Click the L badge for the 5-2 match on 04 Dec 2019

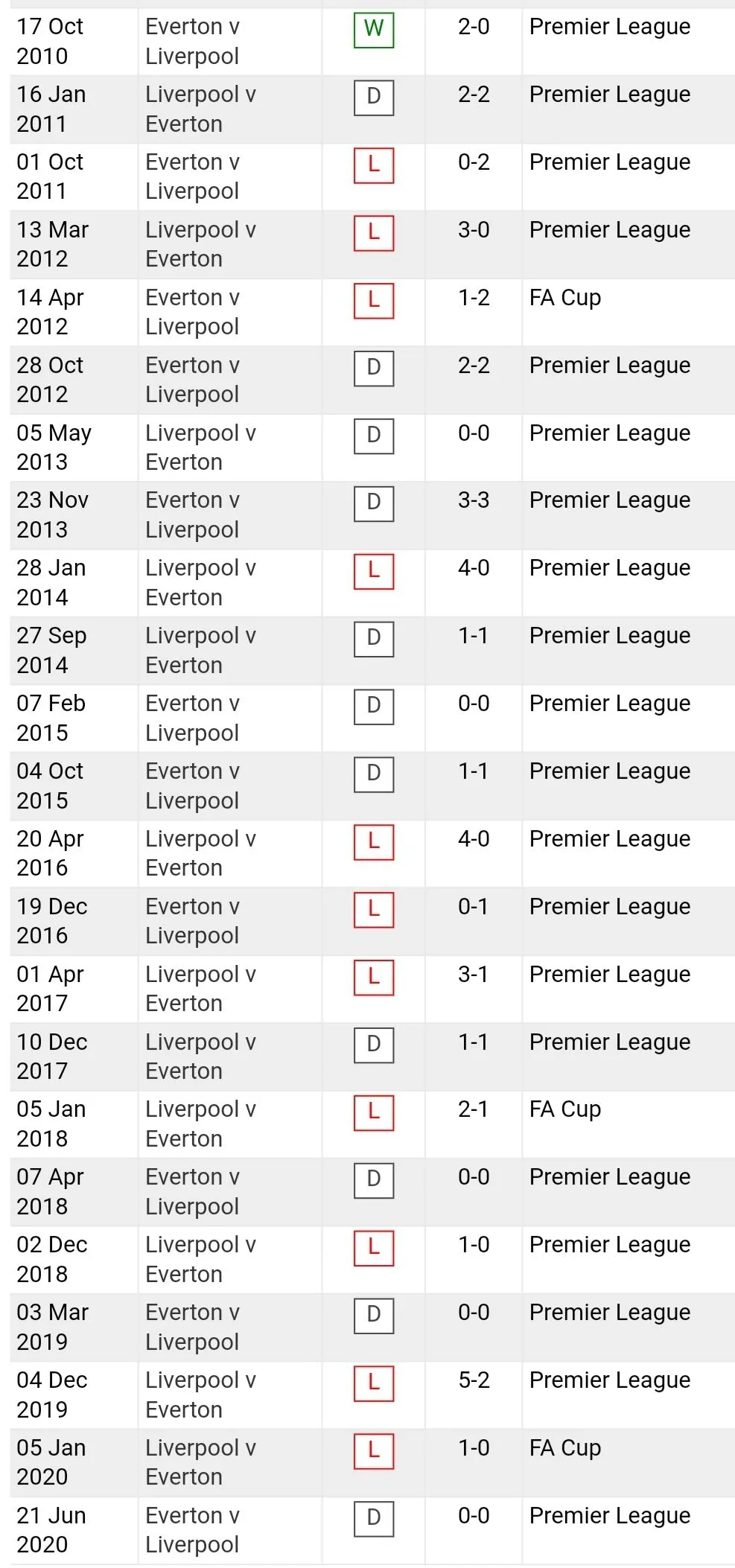[373, 1383]
